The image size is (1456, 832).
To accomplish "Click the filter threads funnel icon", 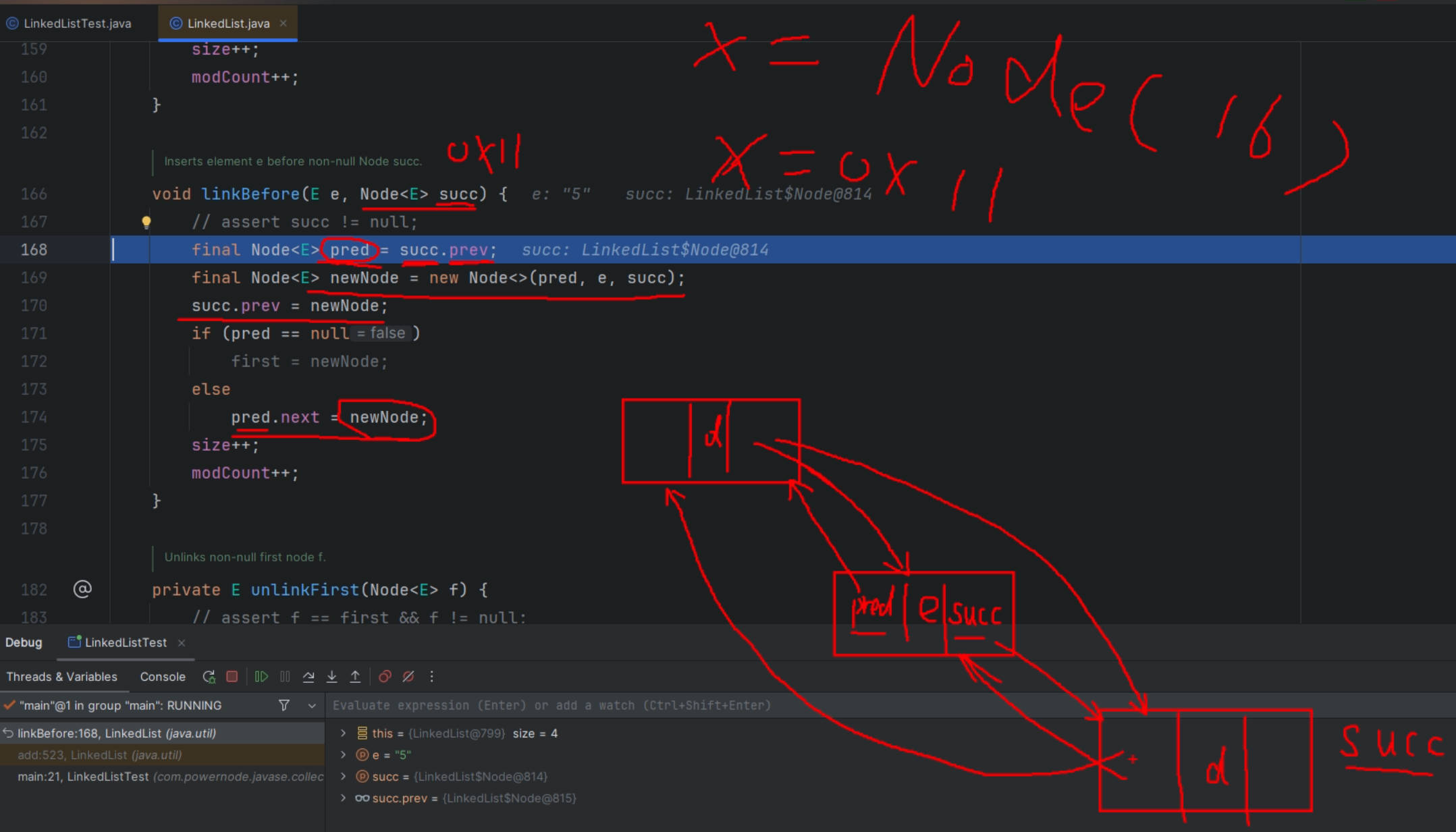I will tap(283, 705).
